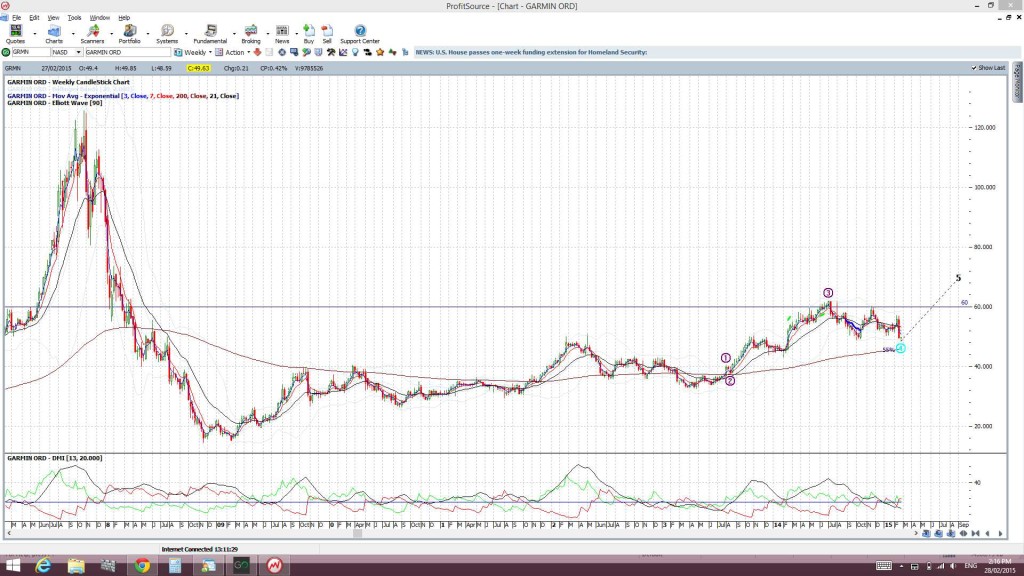This screenshot has height=576, width=1024.
Task: Click the NEWS headline about Homeland Security
Action: coord(531,52)
